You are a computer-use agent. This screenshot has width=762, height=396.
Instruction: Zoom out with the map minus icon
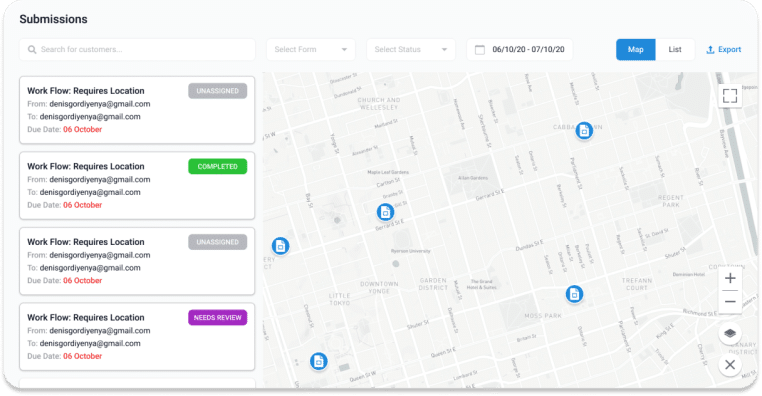729,302
